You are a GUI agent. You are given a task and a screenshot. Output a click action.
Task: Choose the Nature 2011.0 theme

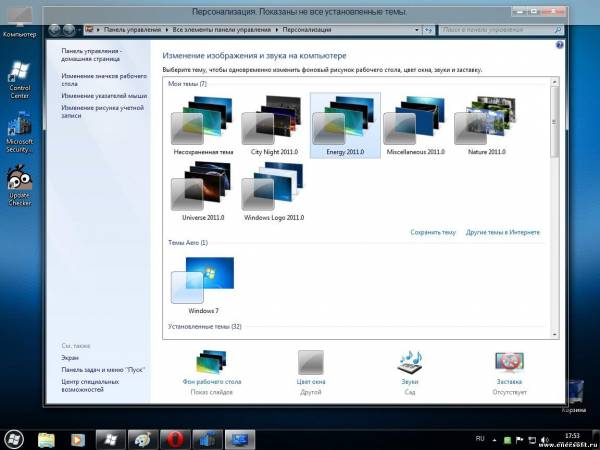[x=486, y=125]
